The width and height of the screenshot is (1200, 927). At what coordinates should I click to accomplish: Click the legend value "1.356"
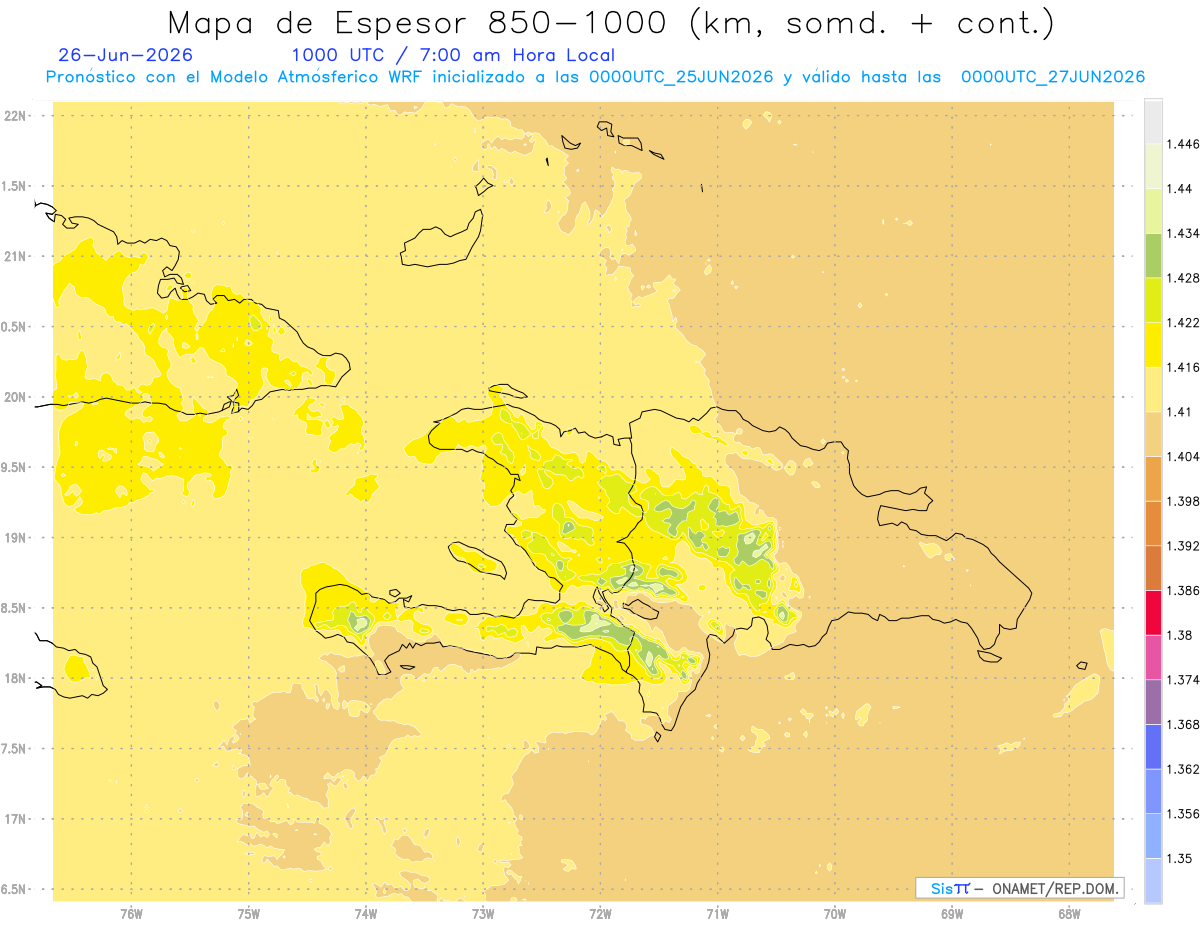(x=1183, y=814)
